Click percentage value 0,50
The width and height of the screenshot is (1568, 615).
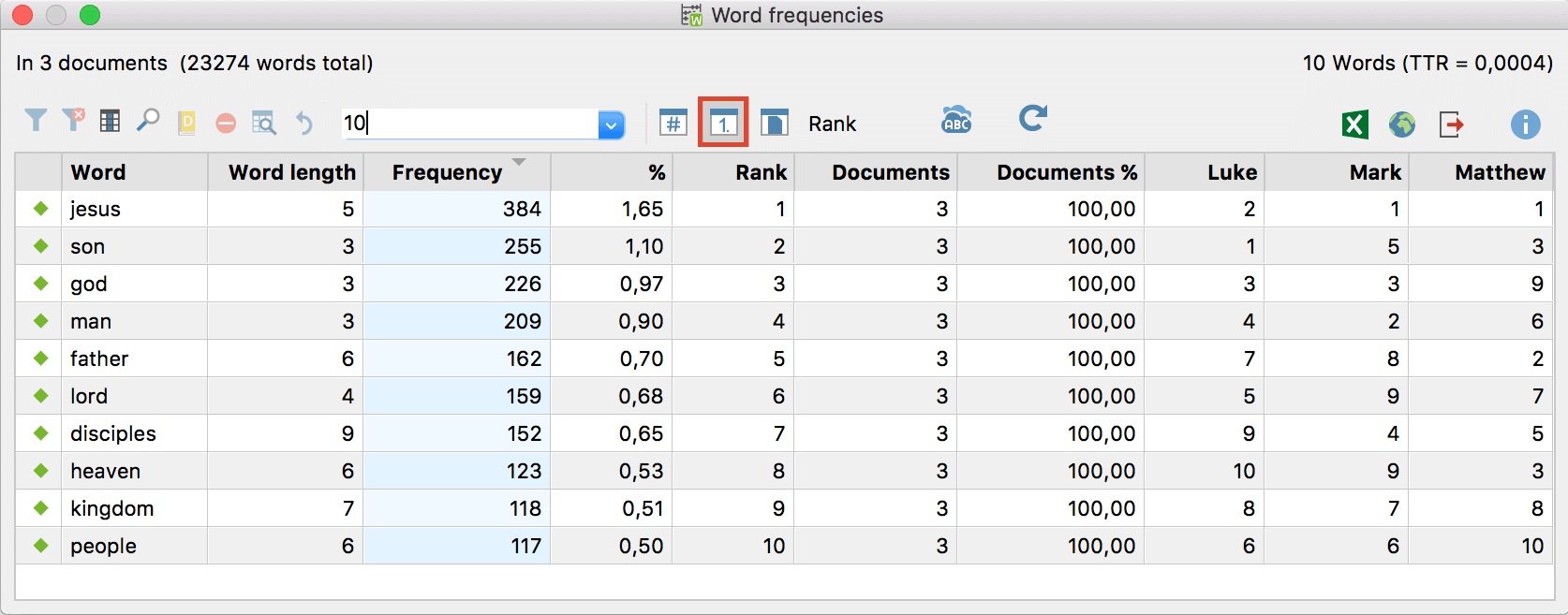[x=642, y=546]
